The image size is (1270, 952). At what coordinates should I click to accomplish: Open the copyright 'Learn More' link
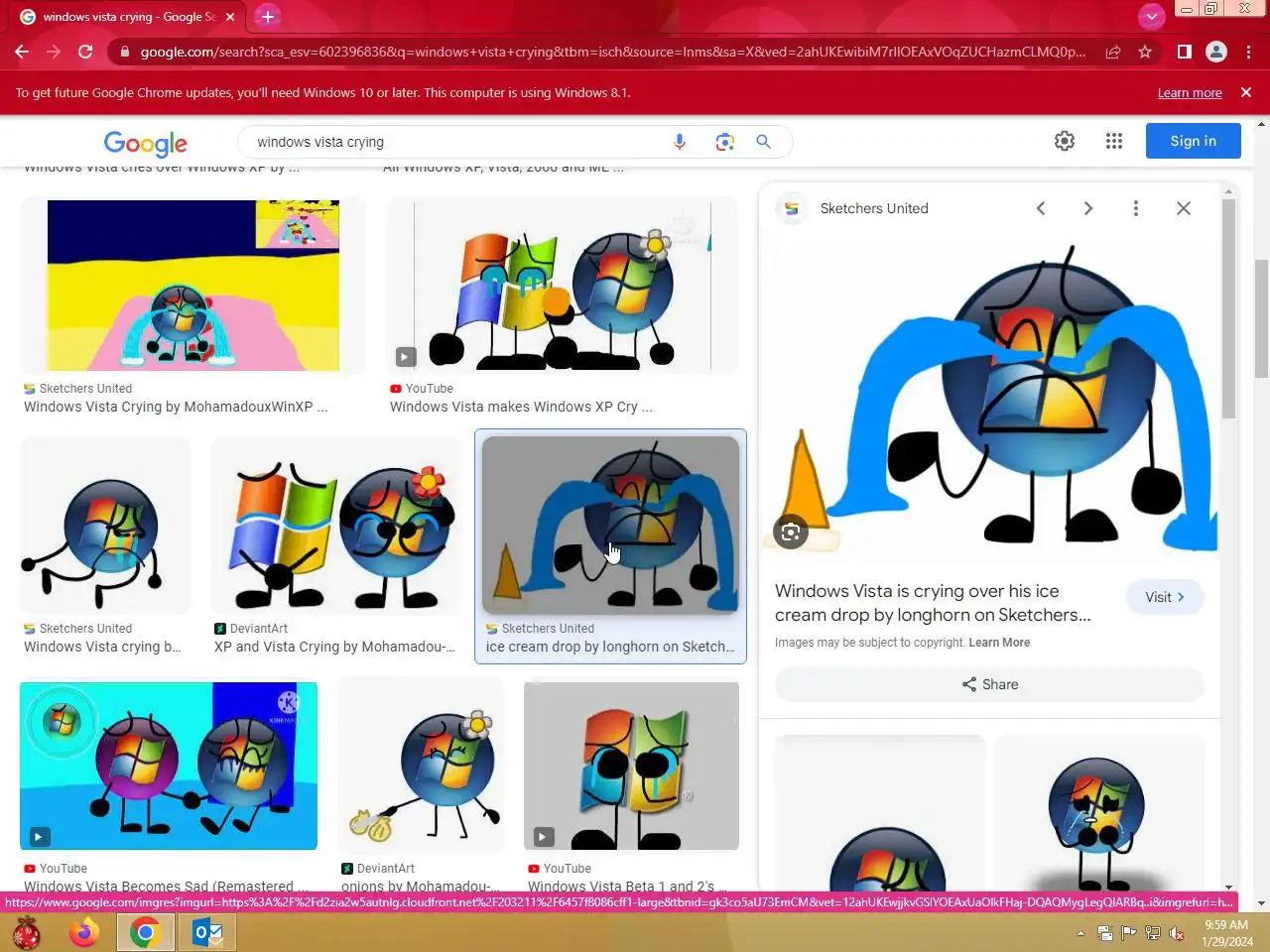pos(999,643)
